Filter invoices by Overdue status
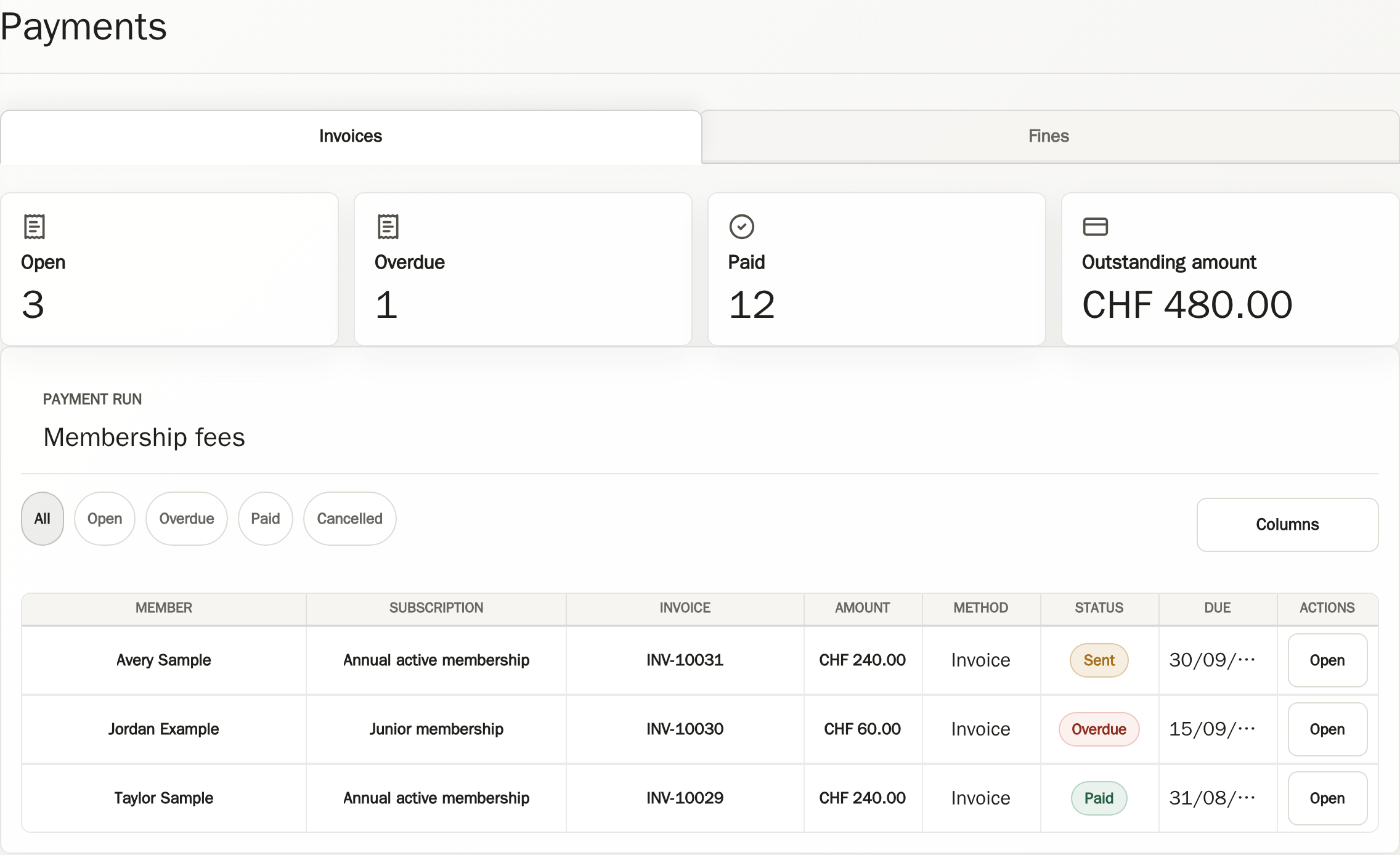 click(x=187, y=519)
